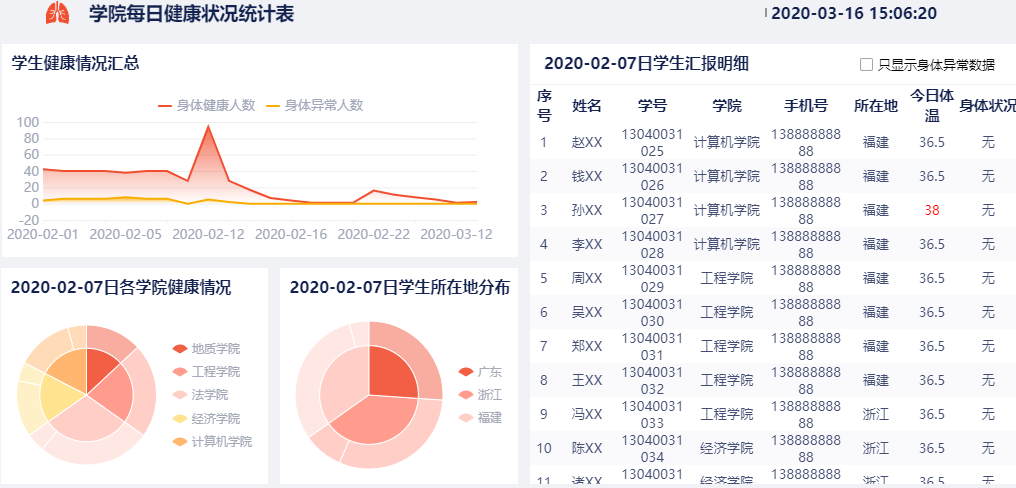Click the 2020-02-07日各学院健康情况 panel title
Viewport: 1016px width, 488px height.
coord(121,287)
